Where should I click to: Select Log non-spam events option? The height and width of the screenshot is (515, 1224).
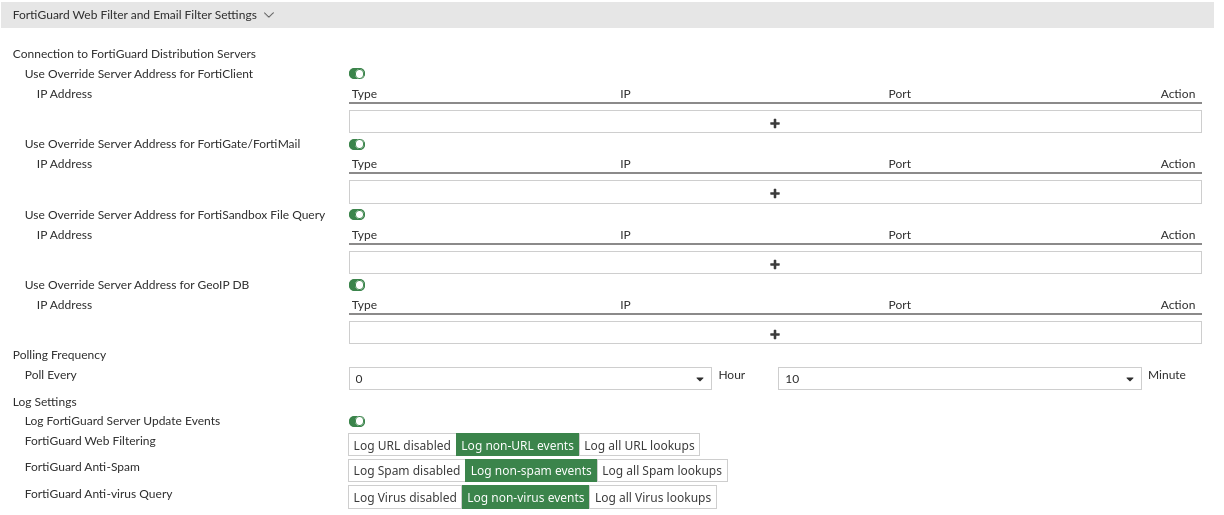[x=531, y=470]
